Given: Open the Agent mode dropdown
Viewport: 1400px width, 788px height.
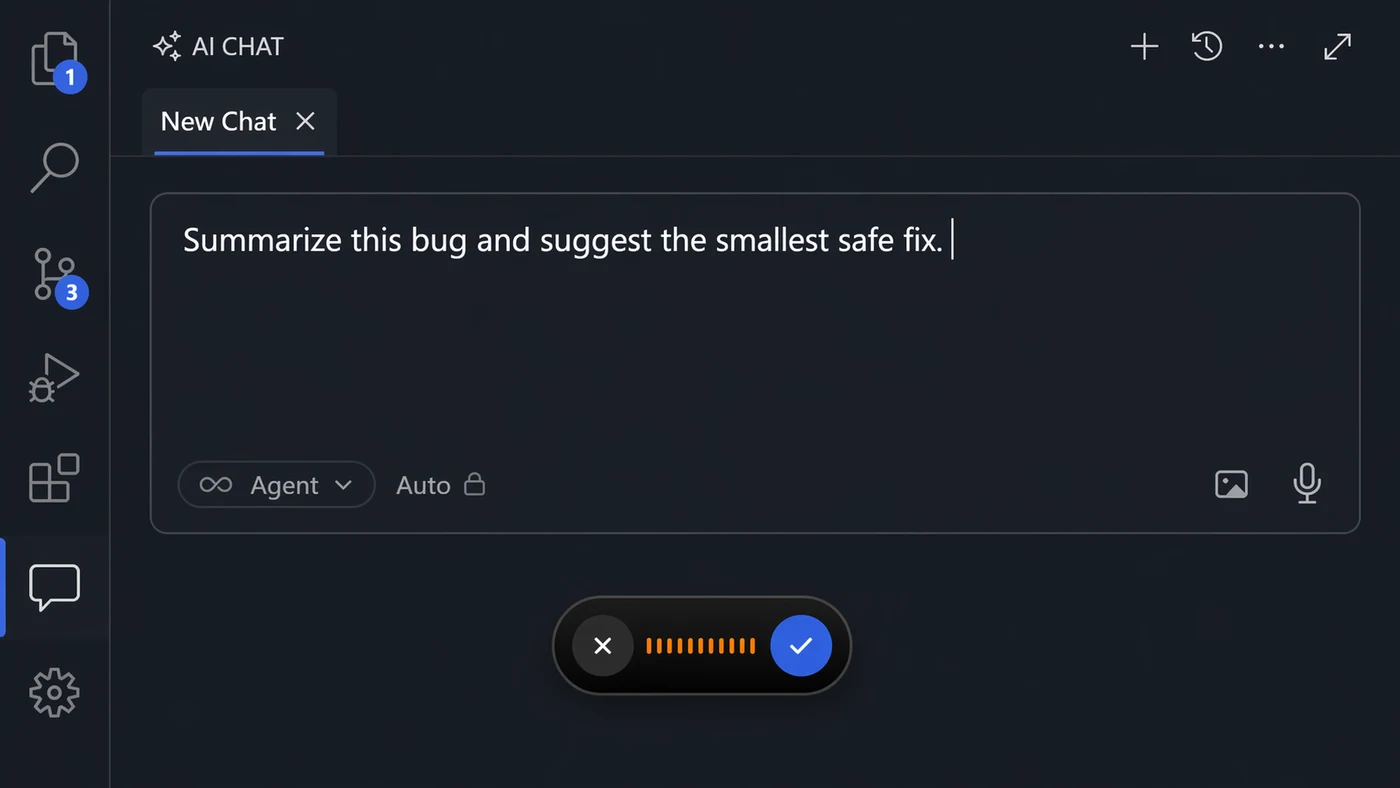Looking at the screenshot, I should 277,485.
